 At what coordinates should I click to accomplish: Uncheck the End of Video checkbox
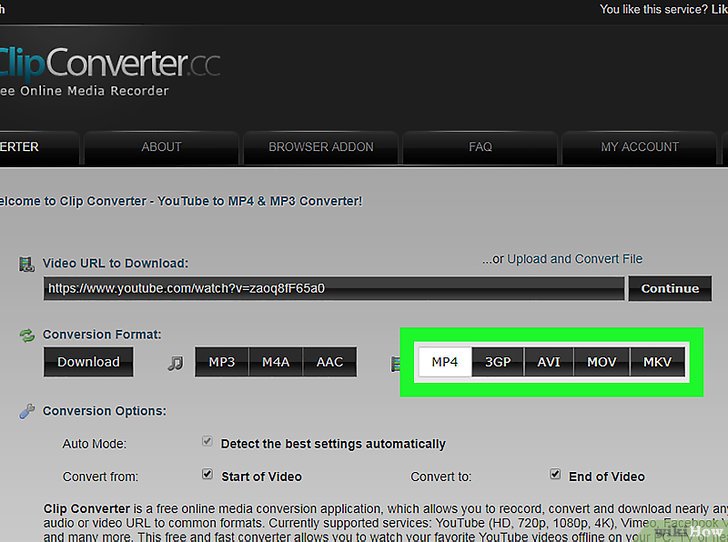555,475
